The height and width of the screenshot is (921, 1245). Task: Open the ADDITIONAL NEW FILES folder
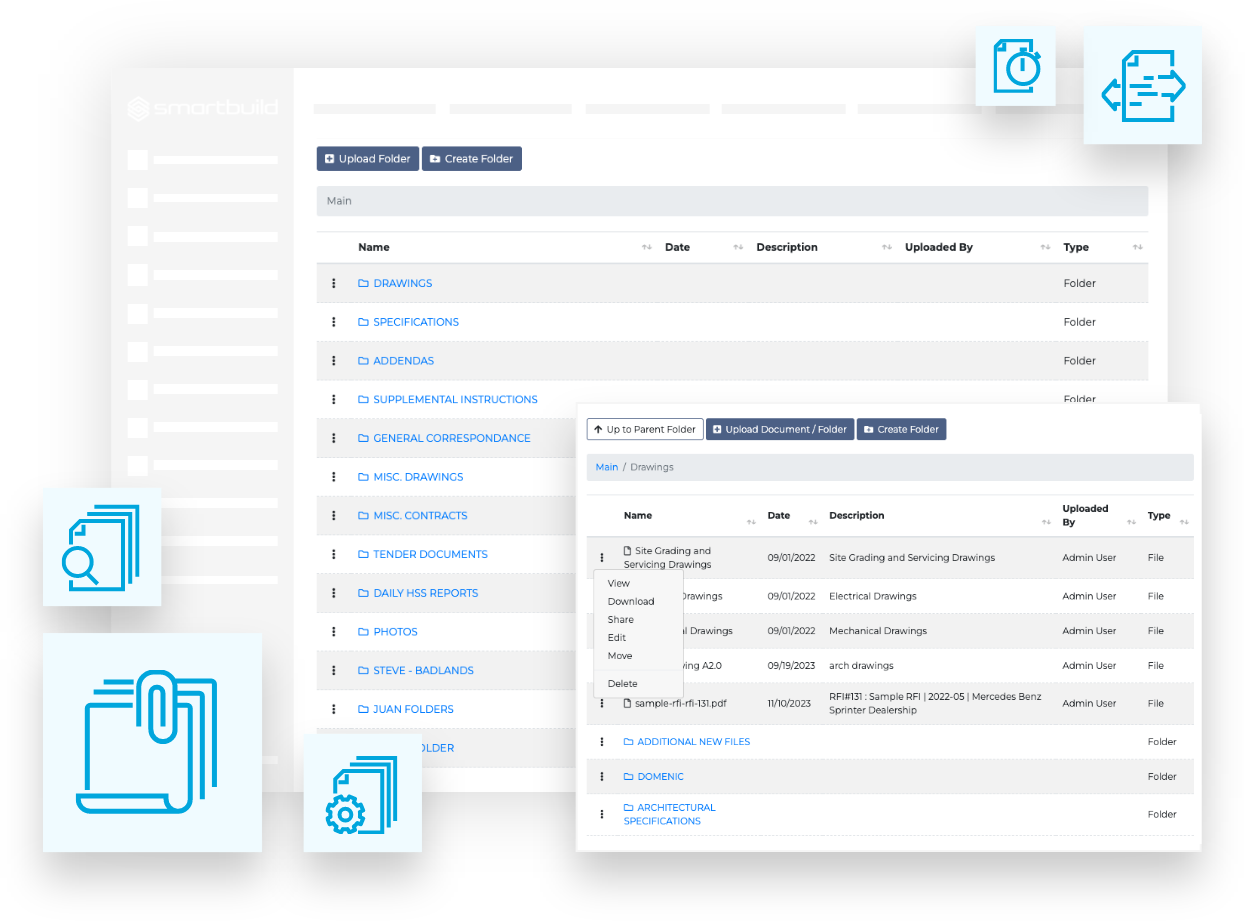(x=693, y=742)
